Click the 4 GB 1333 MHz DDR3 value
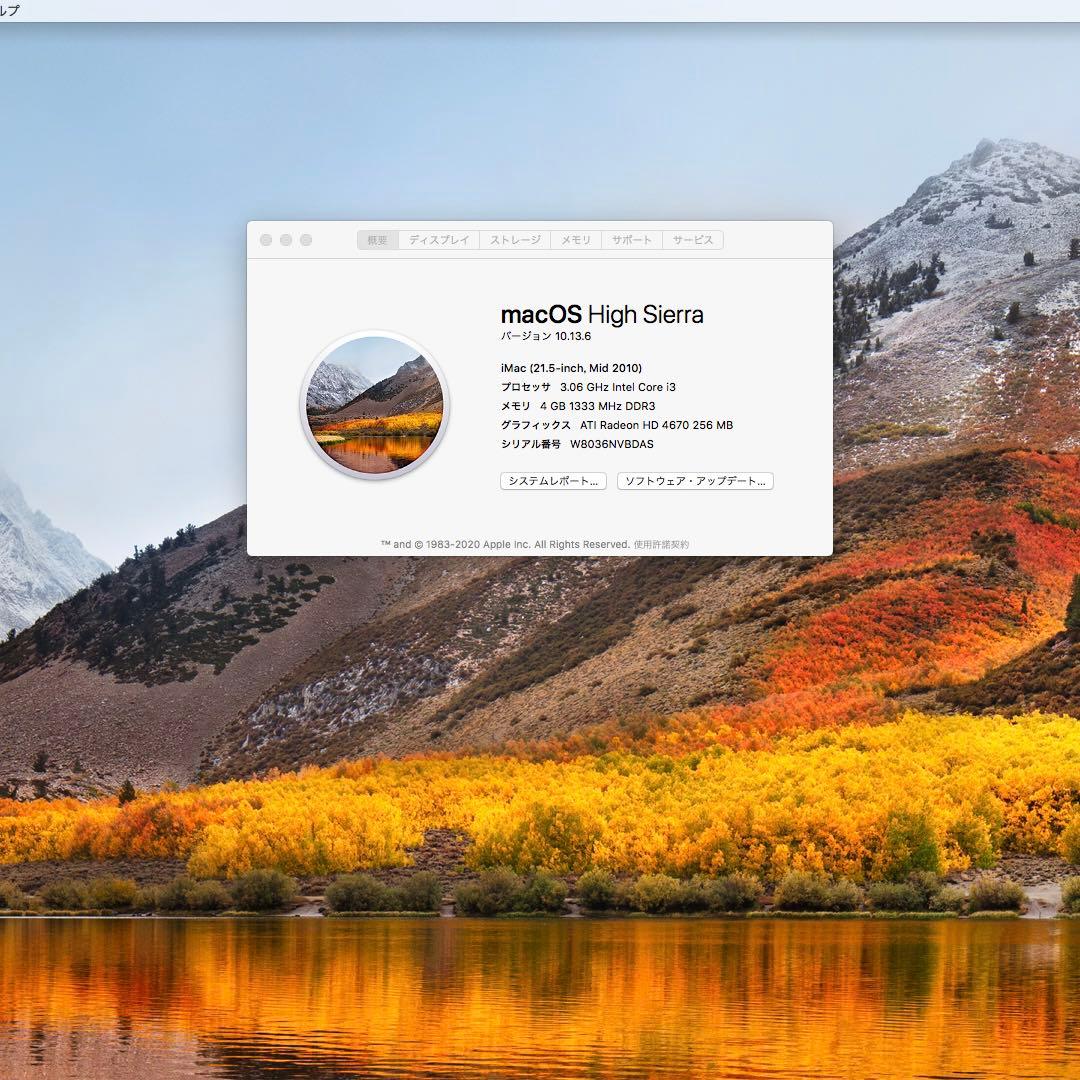This screenshot has width=1080, height=1080. pos(598,406)
